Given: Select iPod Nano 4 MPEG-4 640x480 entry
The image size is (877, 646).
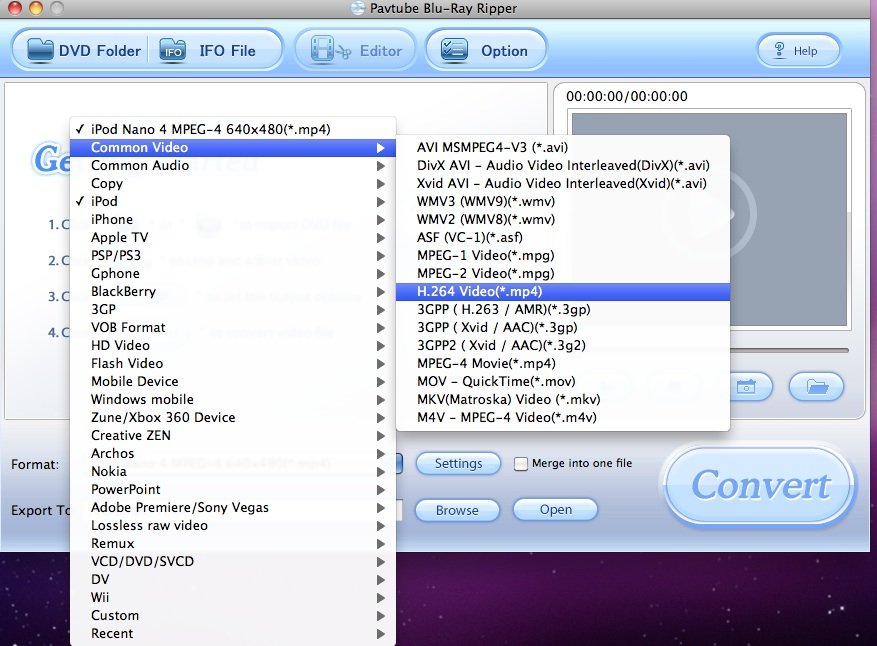Looking at the screenshot, I should click(233, 129).
